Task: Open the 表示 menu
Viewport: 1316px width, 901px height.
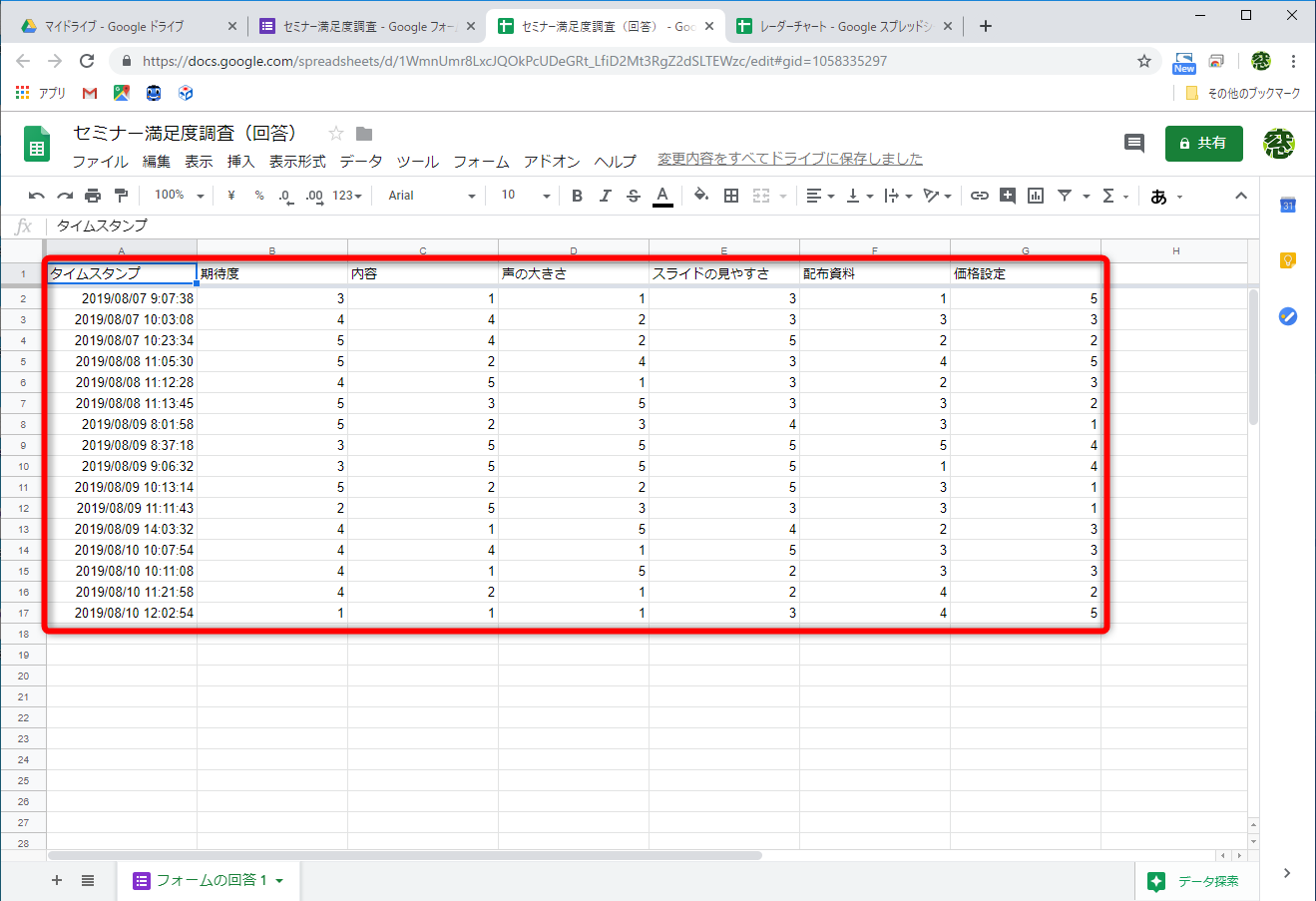Action: 199,162
